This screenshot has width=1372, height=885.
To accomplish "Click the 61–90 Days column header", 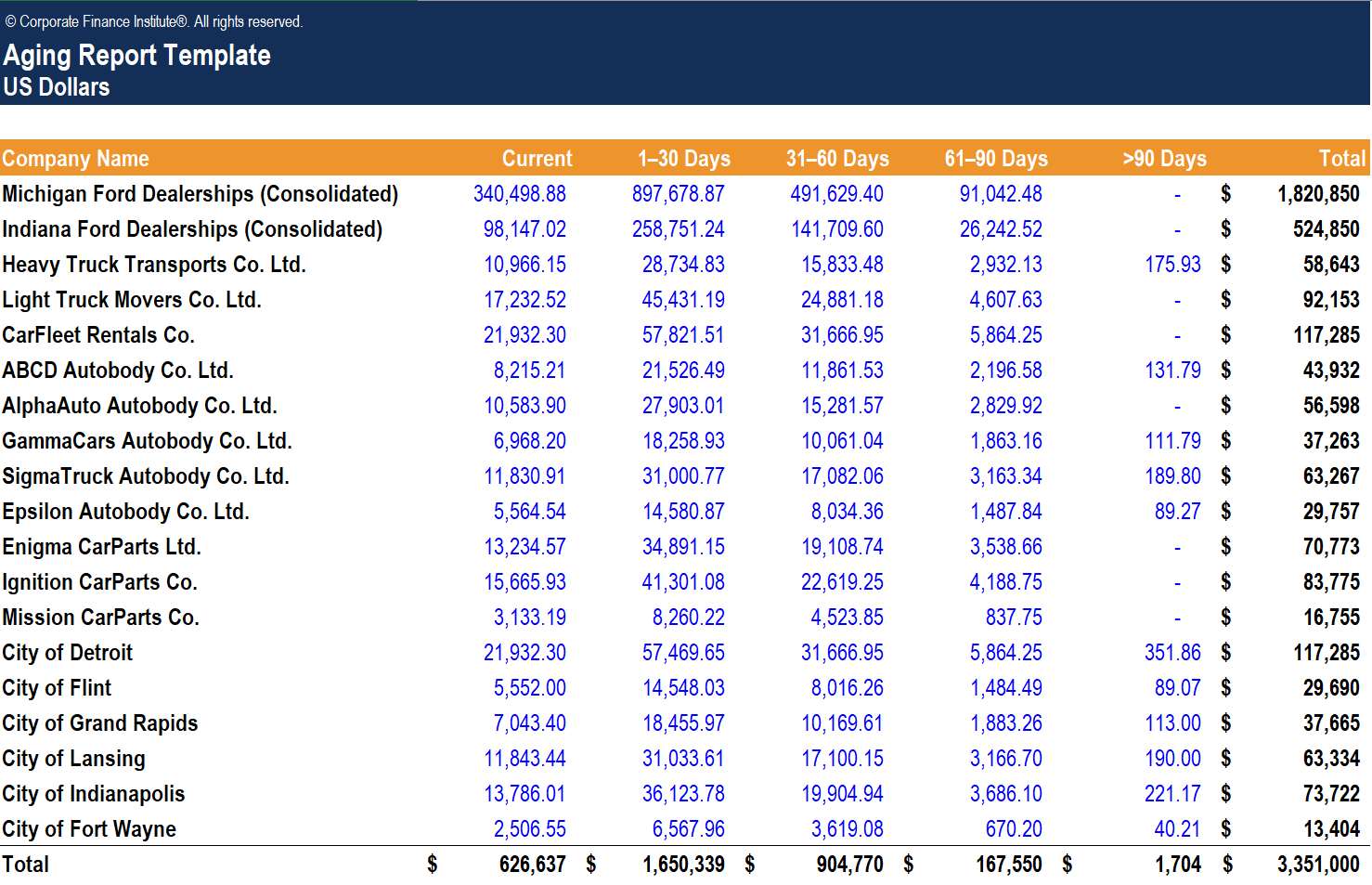I will [x=996, y=159].
